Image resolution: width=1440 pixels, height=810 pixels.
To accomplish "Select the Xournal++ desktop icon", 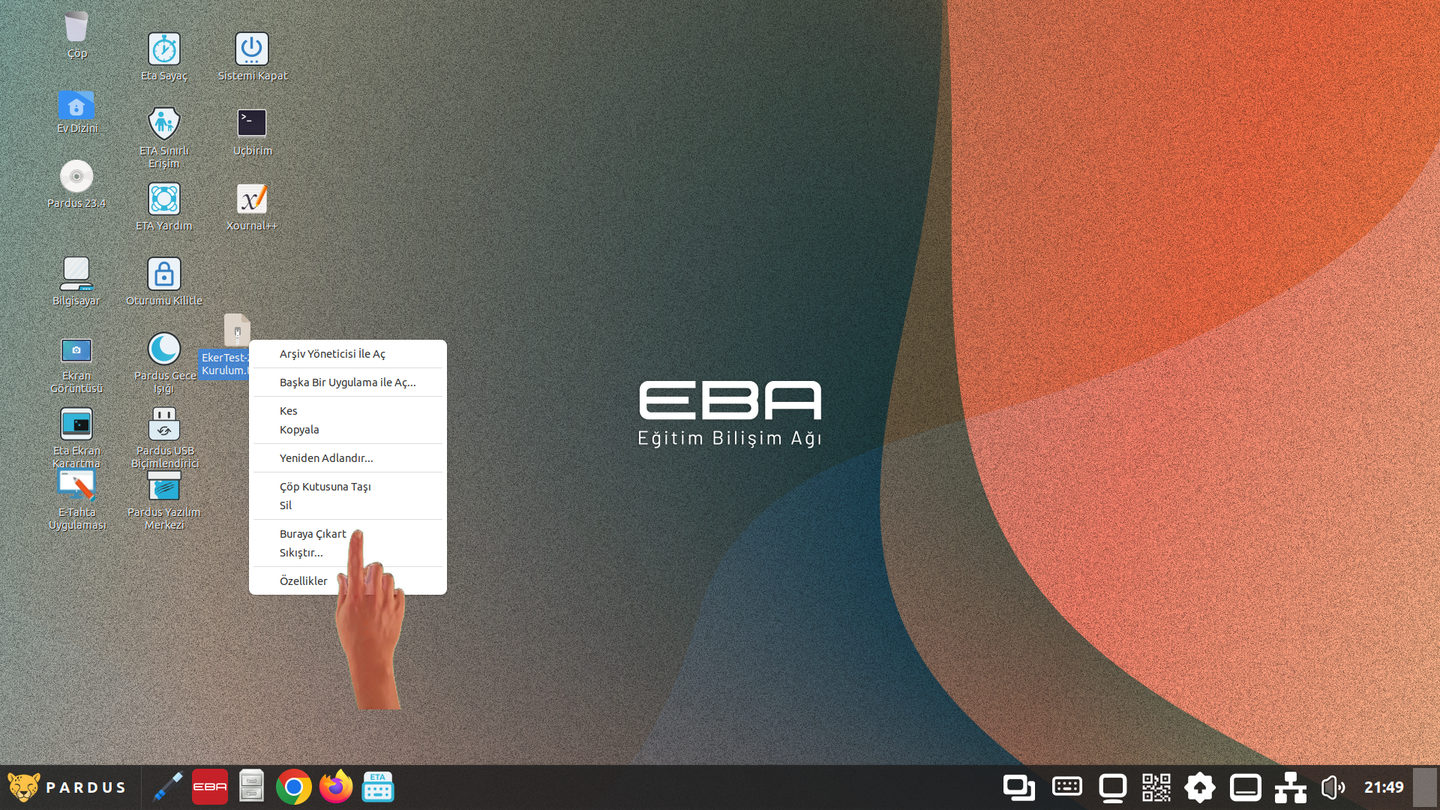I will click(x=252, y=198).
